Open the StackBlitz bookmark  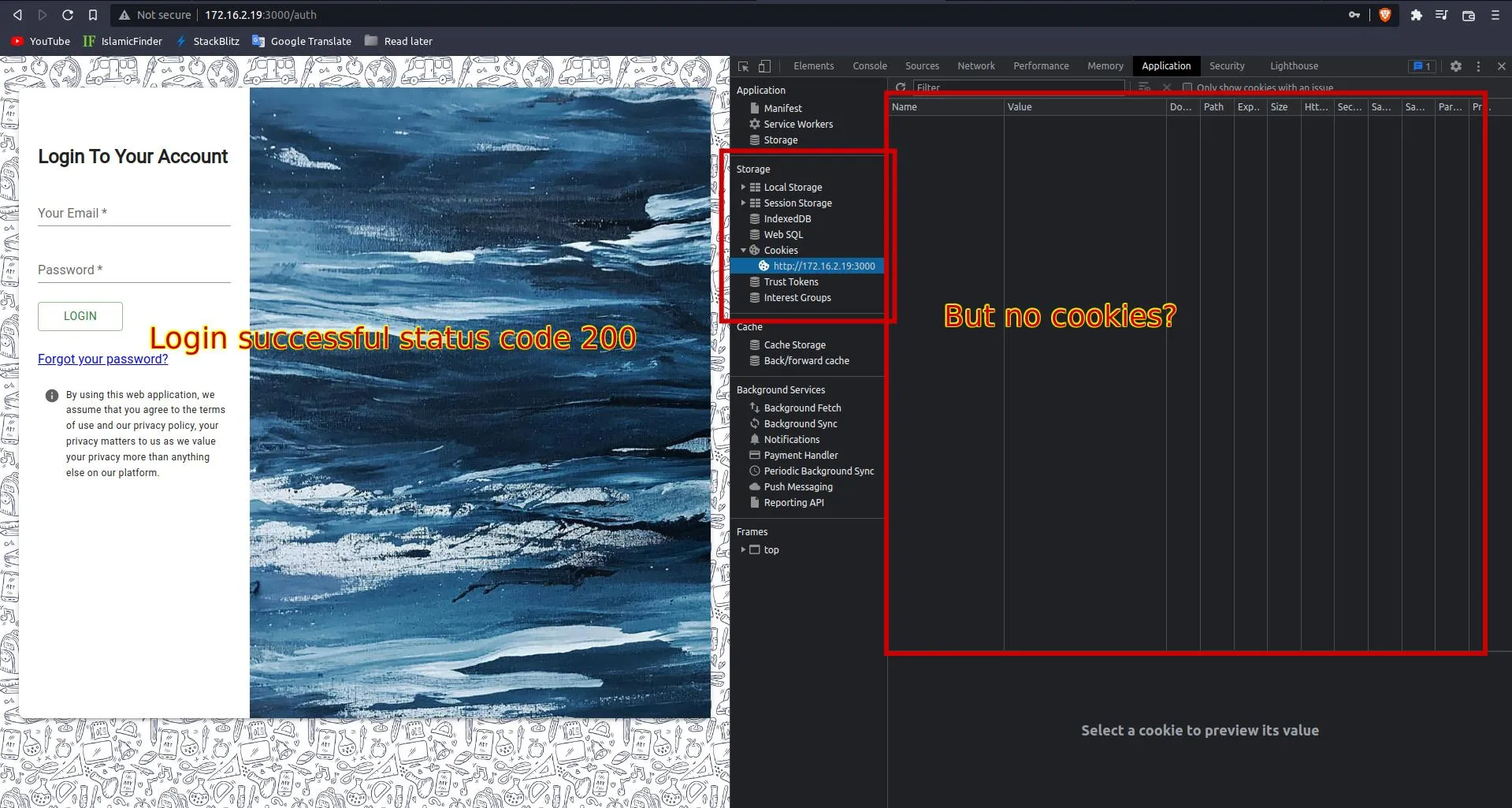208,41
